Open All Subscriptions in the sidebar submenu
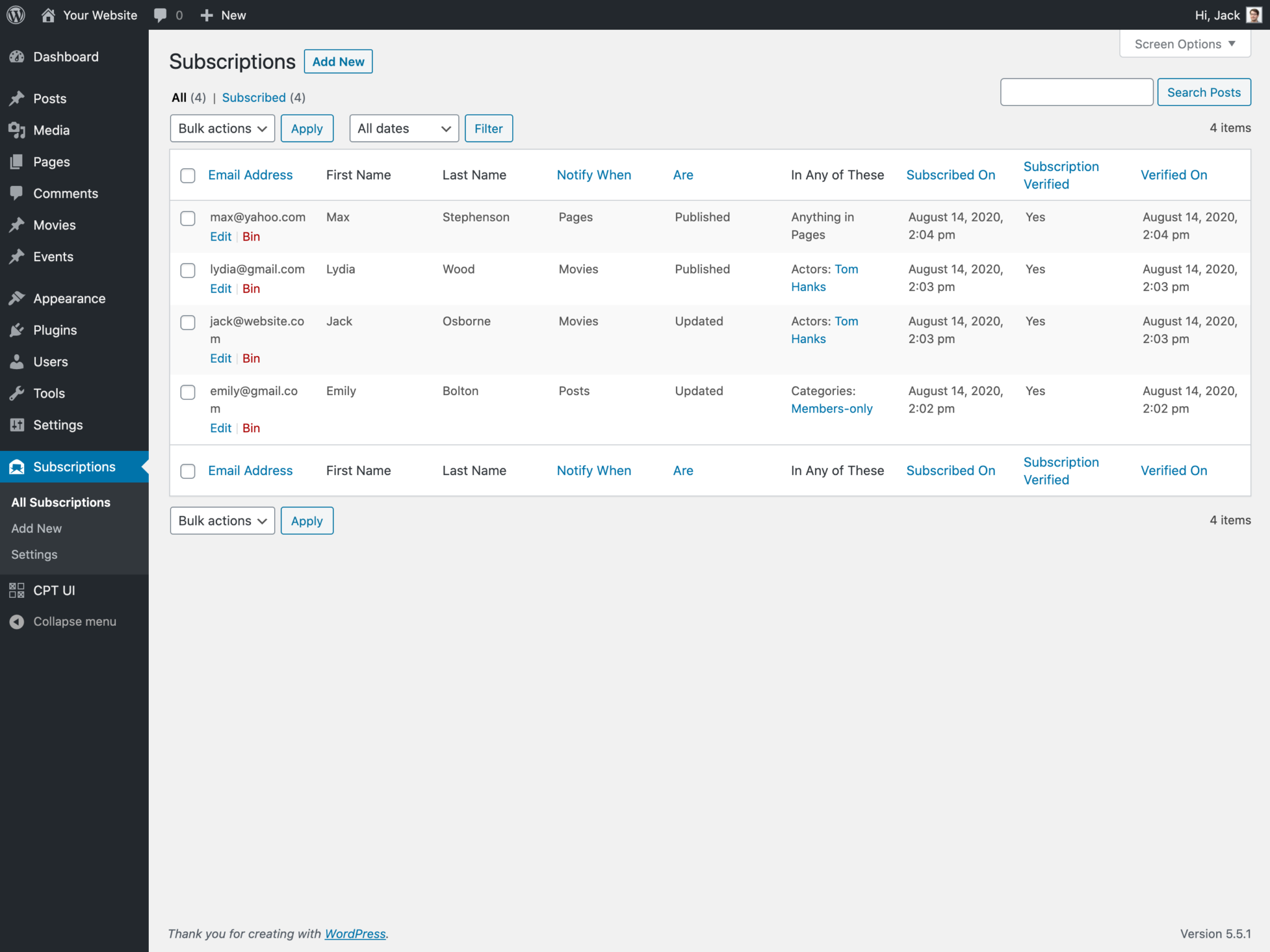This screenshot has width=1270, height=952. (61, 502)
